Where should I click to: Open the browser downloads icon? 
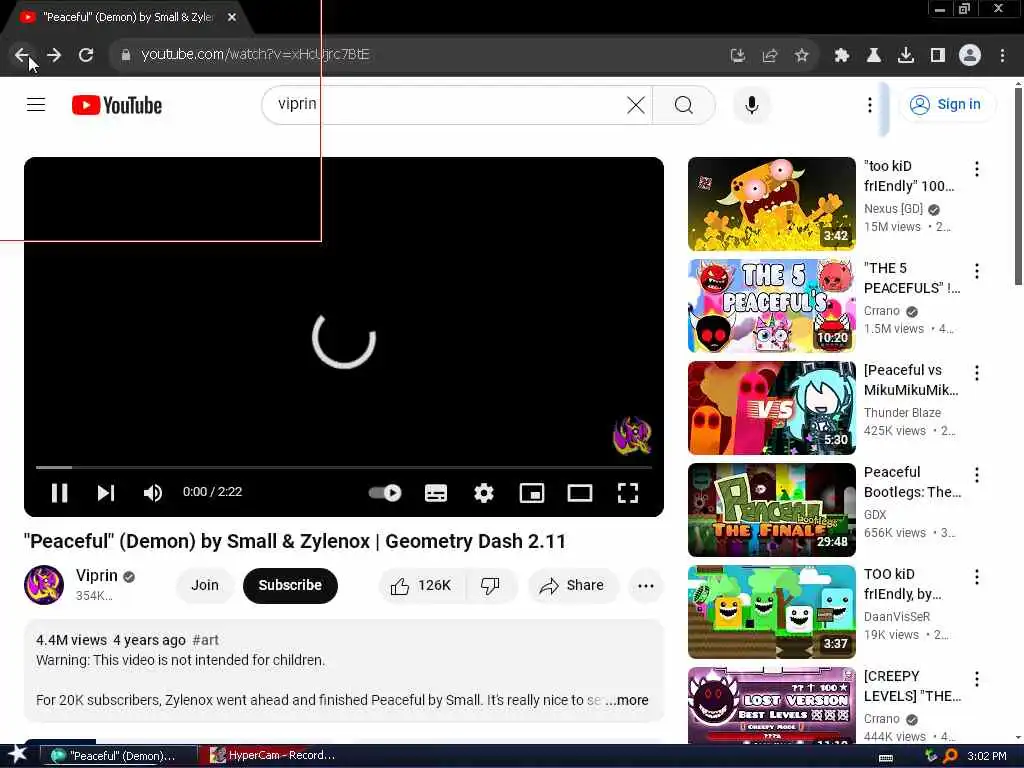906,56
